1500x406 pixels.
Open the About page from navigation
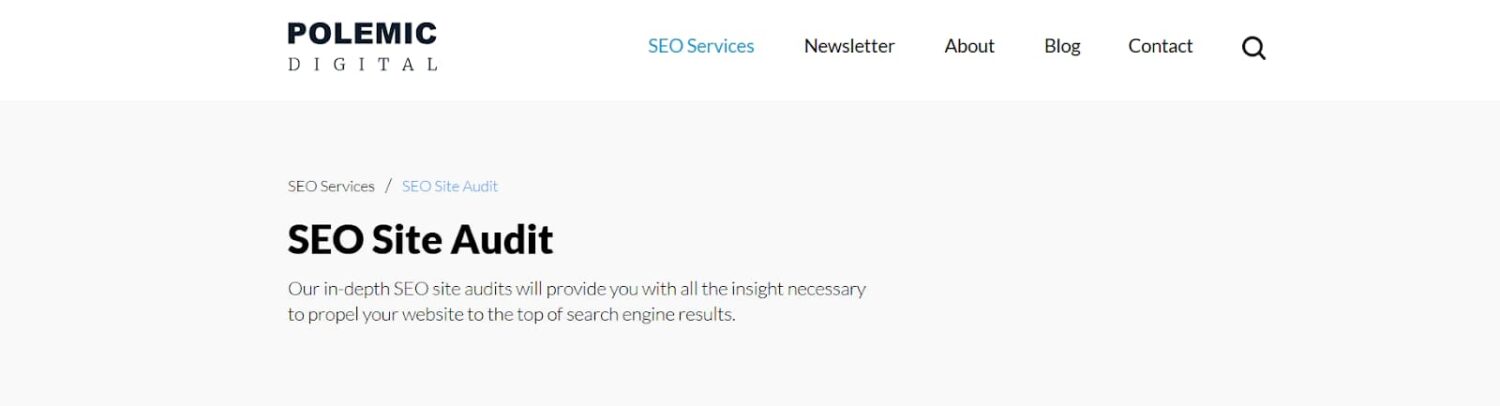point(969,46)
